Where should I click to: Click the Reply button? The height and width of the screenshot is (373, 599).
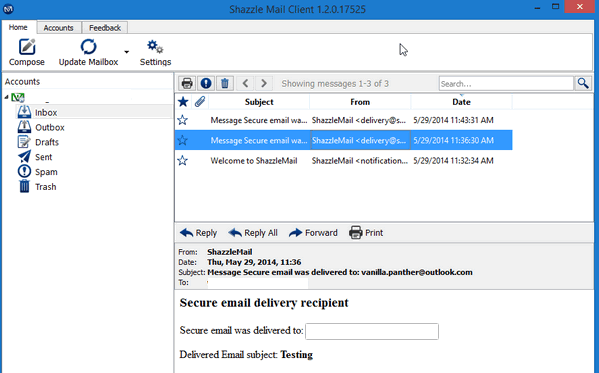coord(198,233)
